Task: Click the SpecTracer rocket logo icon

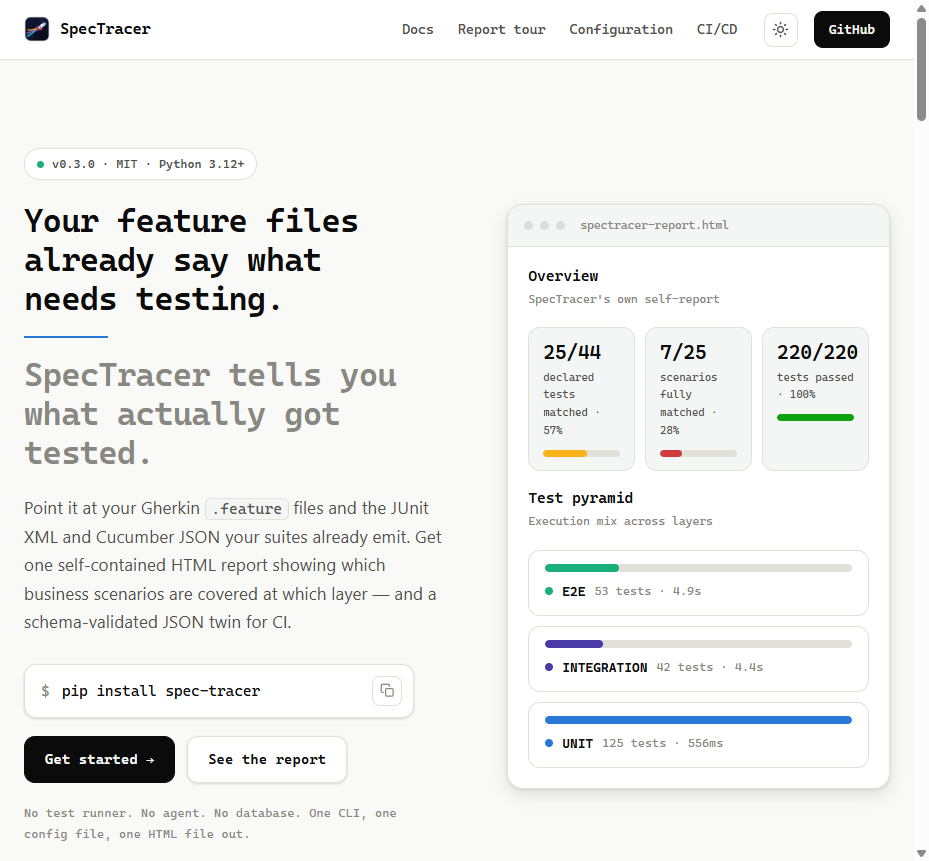Action: (37, 29)
